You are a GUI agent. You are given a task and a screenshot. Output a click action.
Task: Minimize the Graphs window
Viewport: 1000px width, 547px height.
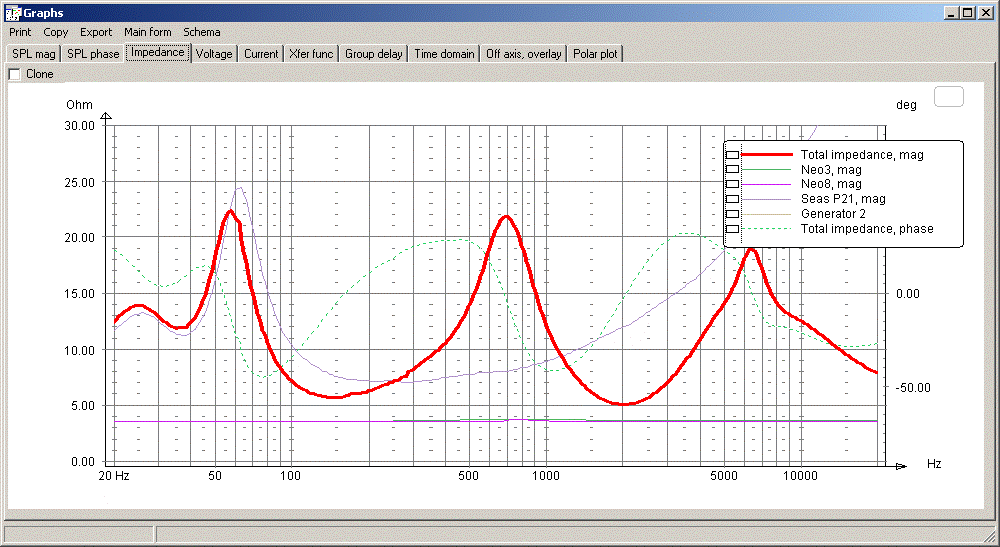(952, 12)
